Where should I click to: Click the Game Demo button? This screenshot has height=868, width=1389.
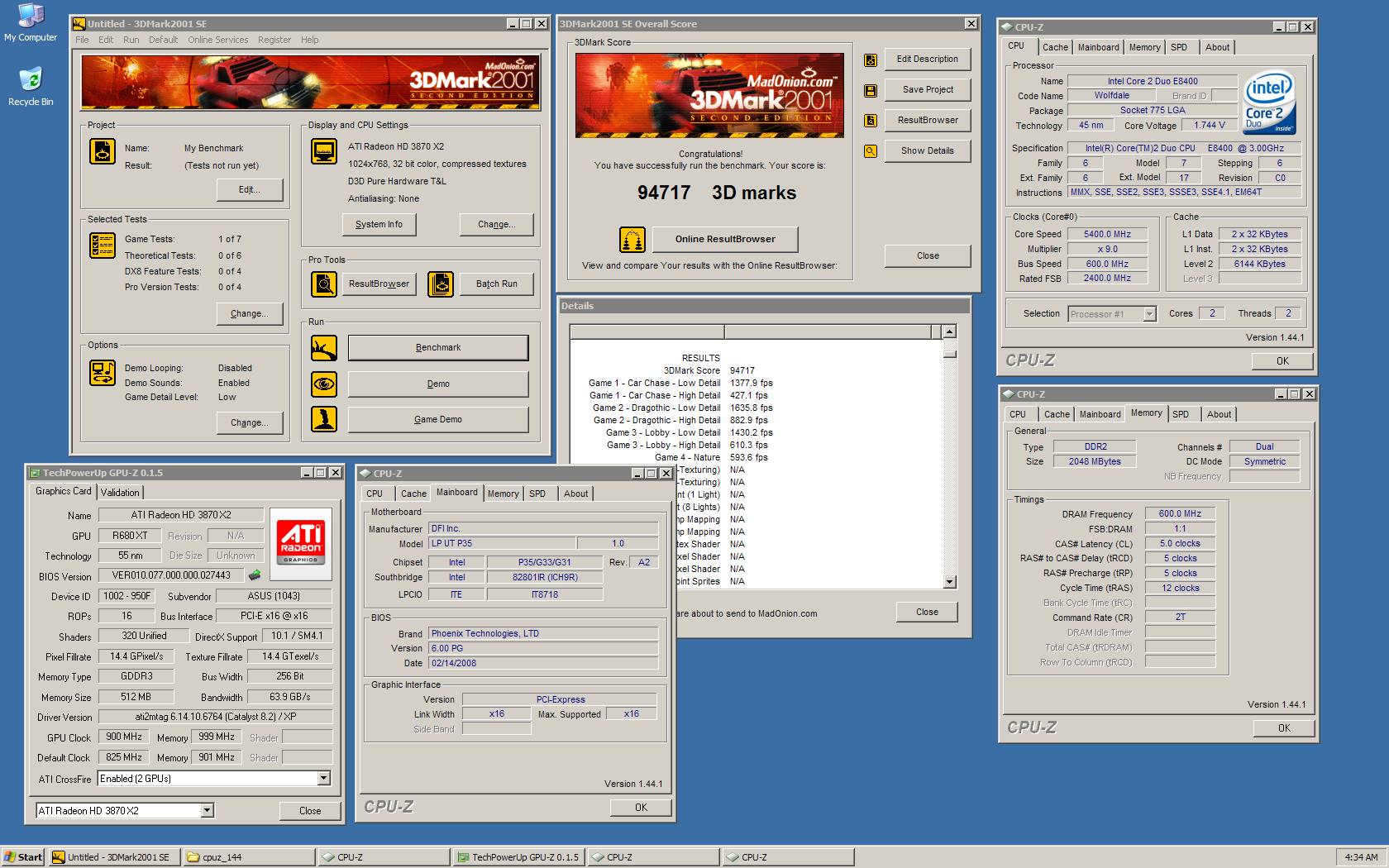pos(438,420)
